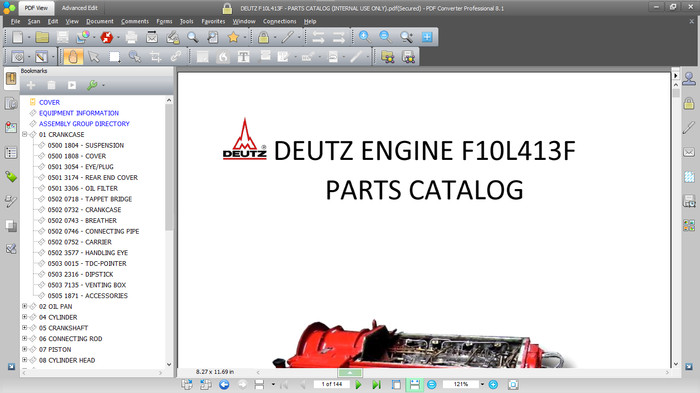700x393 pixels.
Task: Open file with the folder icon
Action: pos(42,37)
